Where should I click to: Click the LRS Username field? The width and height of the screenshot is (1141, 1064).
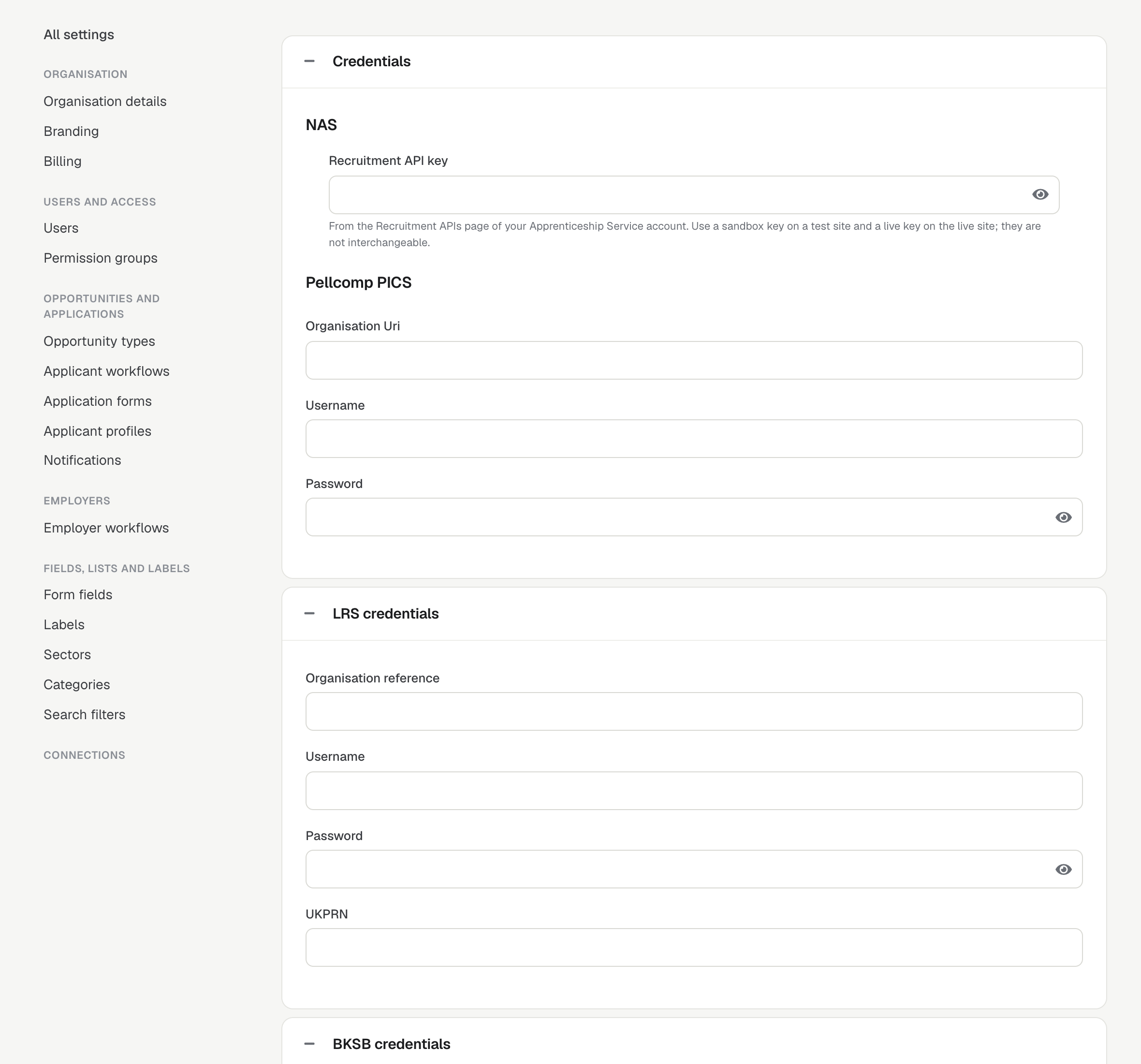[x=693, y=791]
